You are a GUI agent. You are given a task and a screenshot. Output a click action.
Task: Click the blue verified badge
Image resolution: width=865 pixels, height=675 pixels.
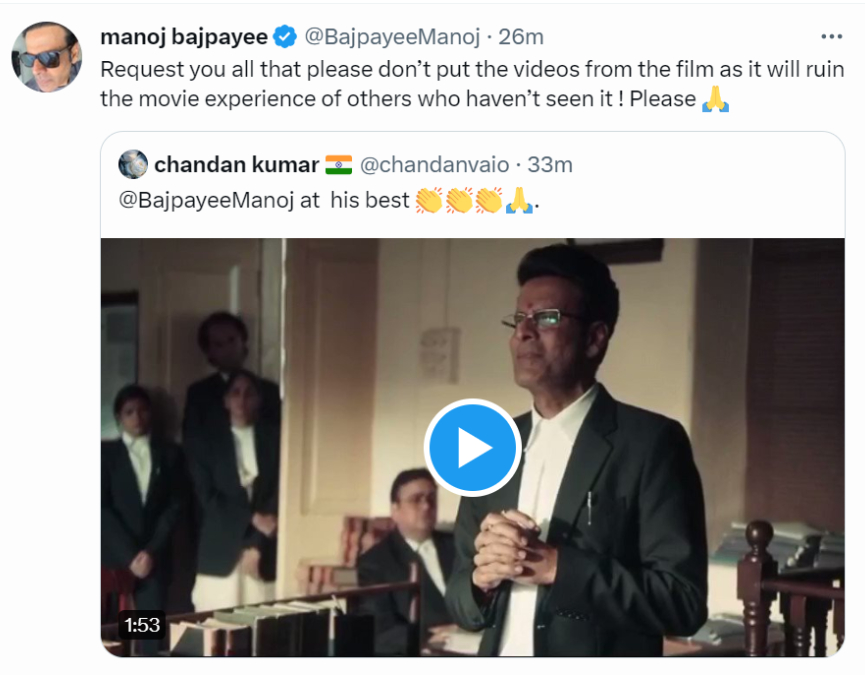tap(285, 37)
